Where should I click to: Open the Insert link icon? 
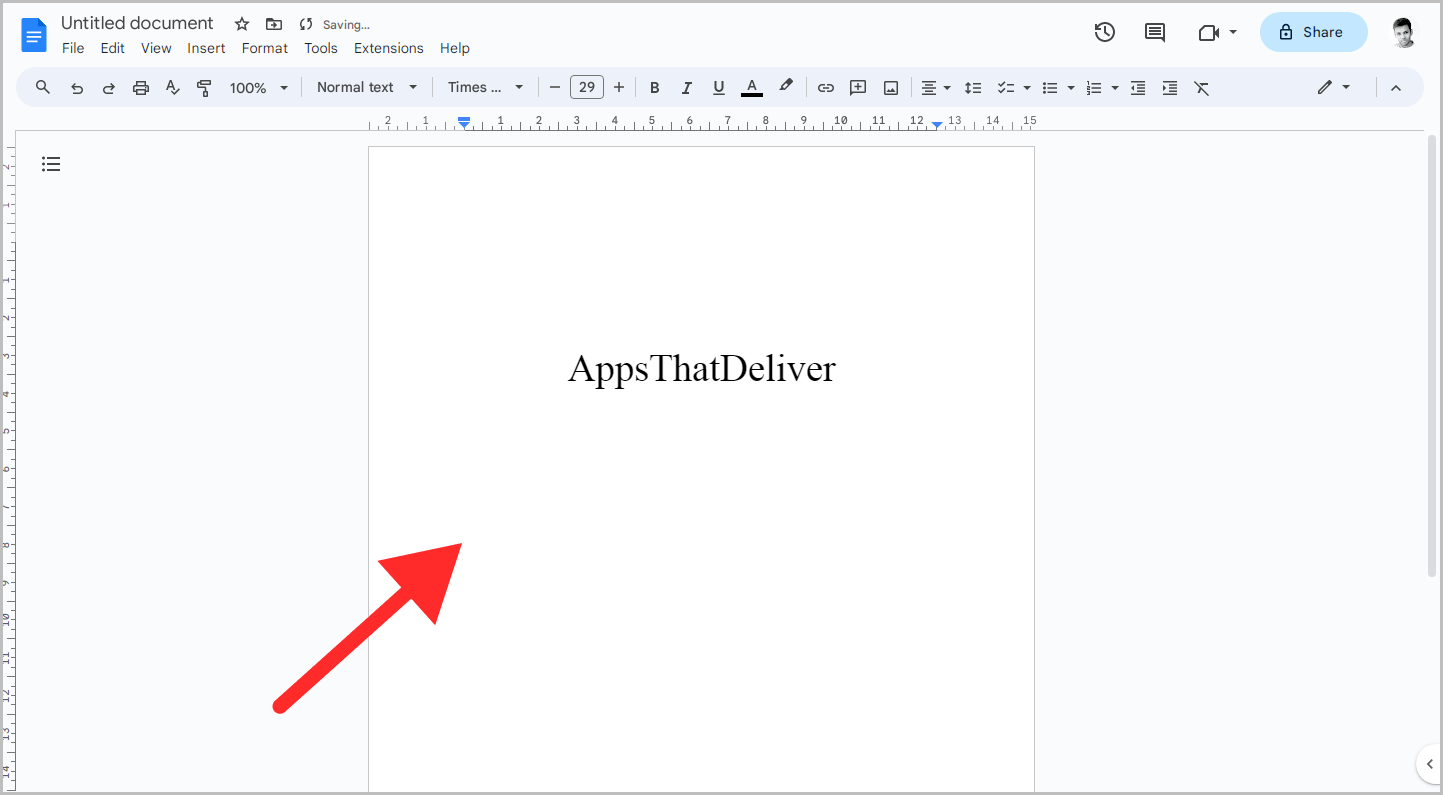[x=826, y=87]
